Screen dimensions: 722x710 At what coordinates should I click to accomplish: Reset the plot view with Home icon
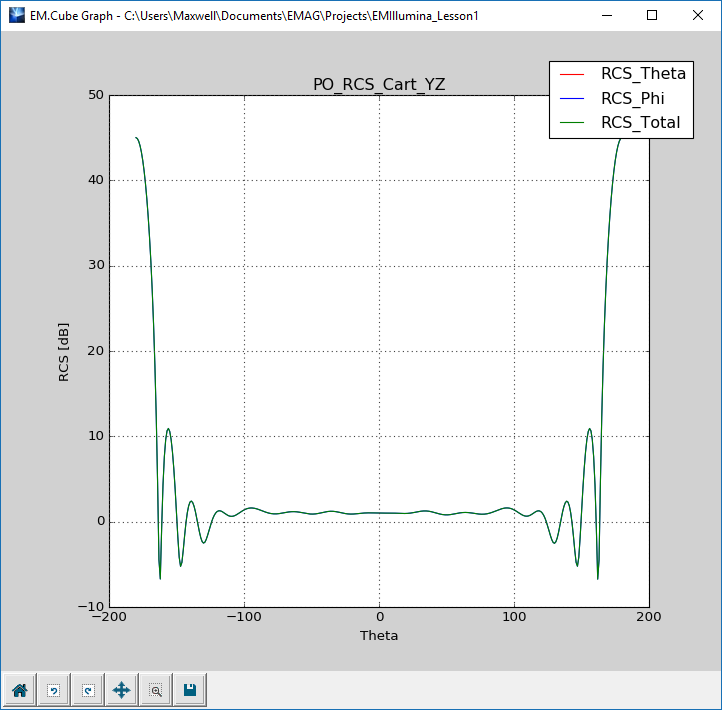point(20,690)
